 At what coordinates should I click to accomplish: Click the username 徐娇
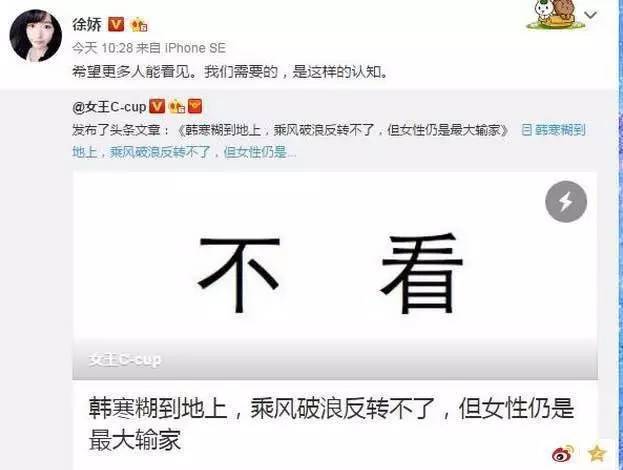(x=87, y=24)
